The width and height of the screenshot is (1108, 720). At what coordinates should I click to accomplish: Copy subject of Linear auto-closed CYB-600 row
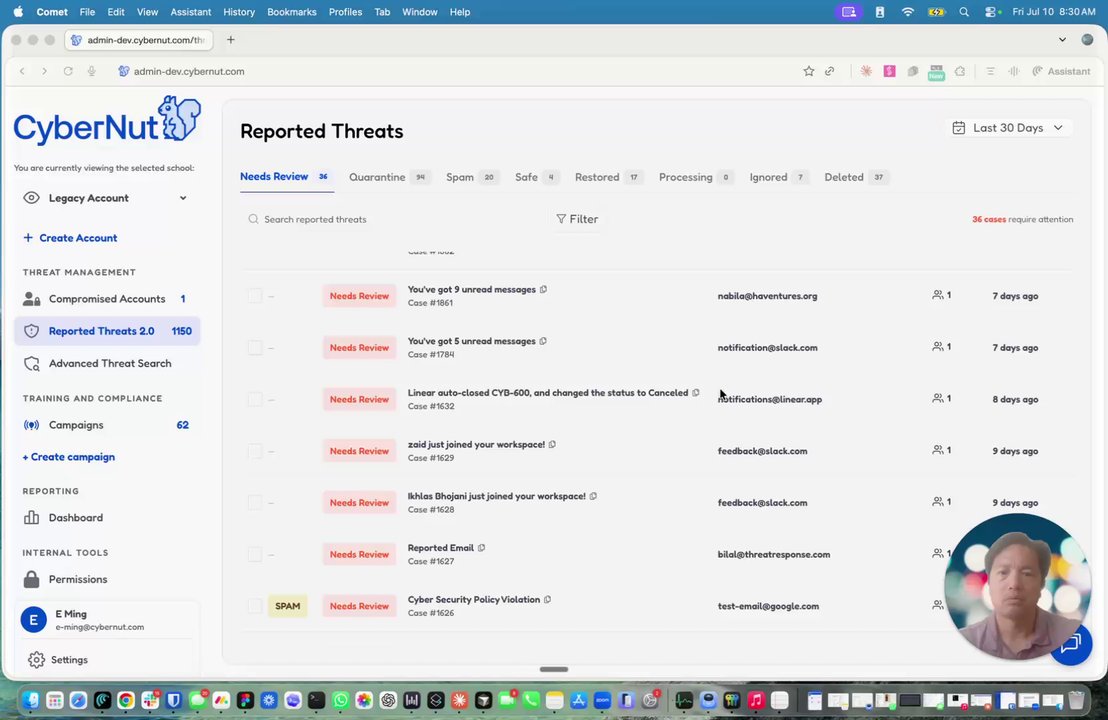(695, 392)
